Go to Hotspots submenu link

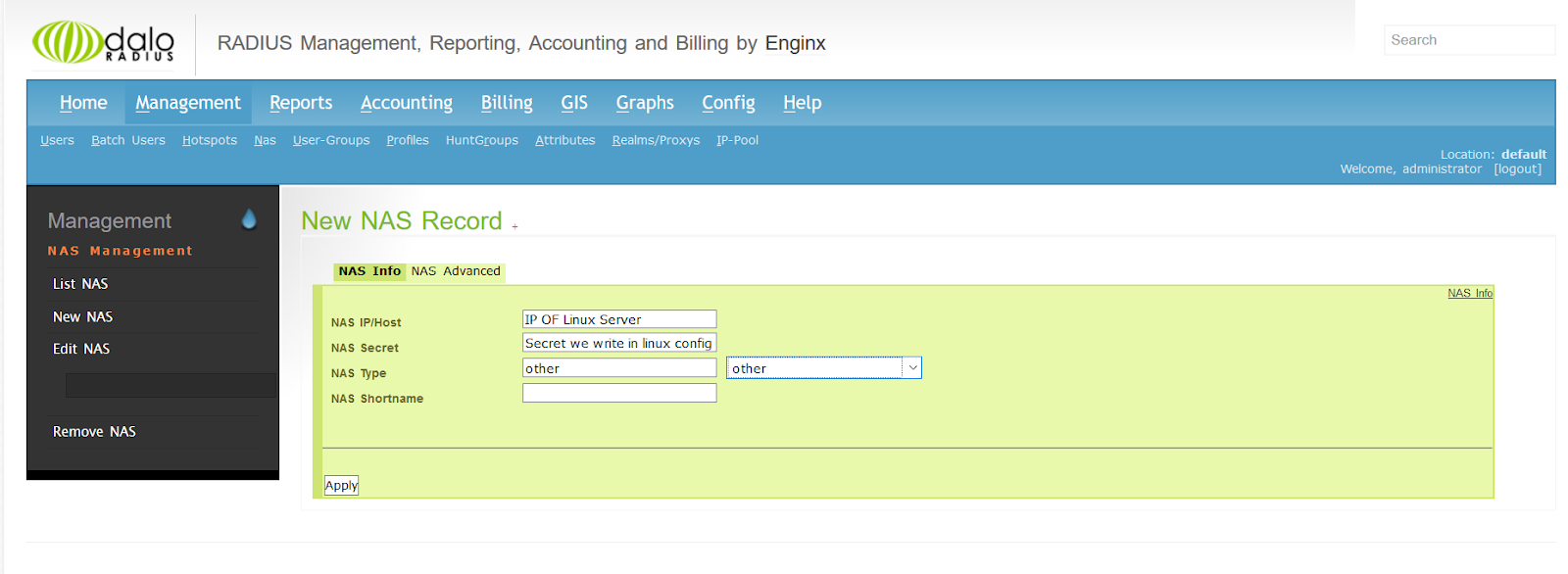(210, 140)
